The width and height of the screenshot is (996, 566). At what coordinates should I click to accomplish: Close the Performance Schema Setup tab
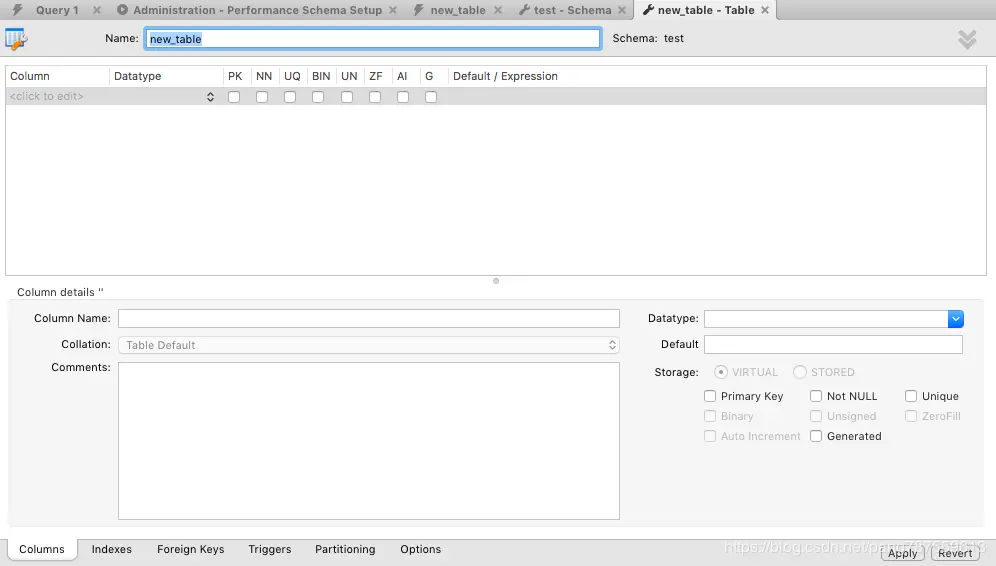(393, 10)
